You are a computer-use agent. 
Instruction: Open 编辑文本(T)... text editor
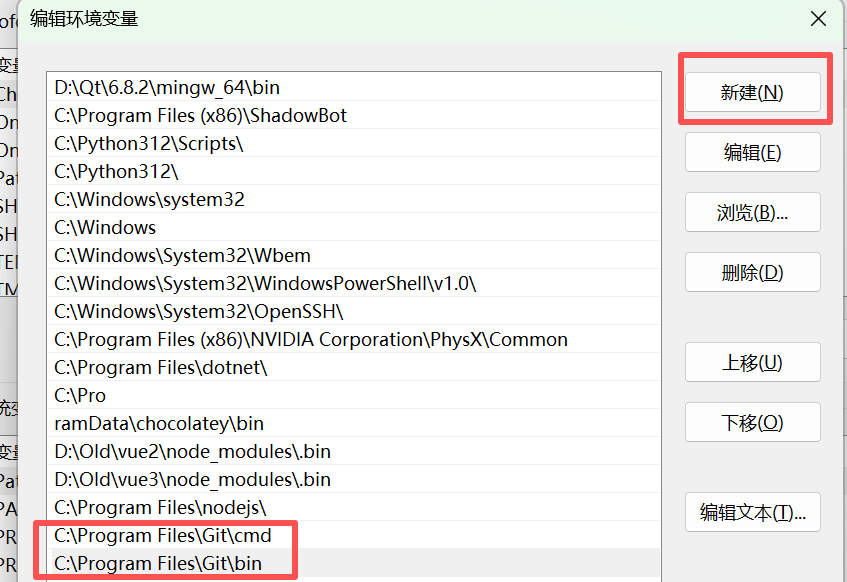(752, 512)
